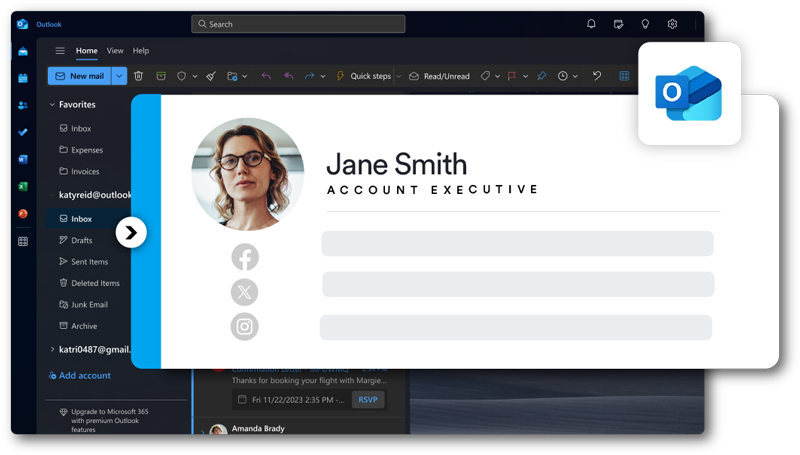This screenshot has height=455, width=800.
Task: Click Upgrade to Microsoft 365 link
Action: (x=105, y=420)
